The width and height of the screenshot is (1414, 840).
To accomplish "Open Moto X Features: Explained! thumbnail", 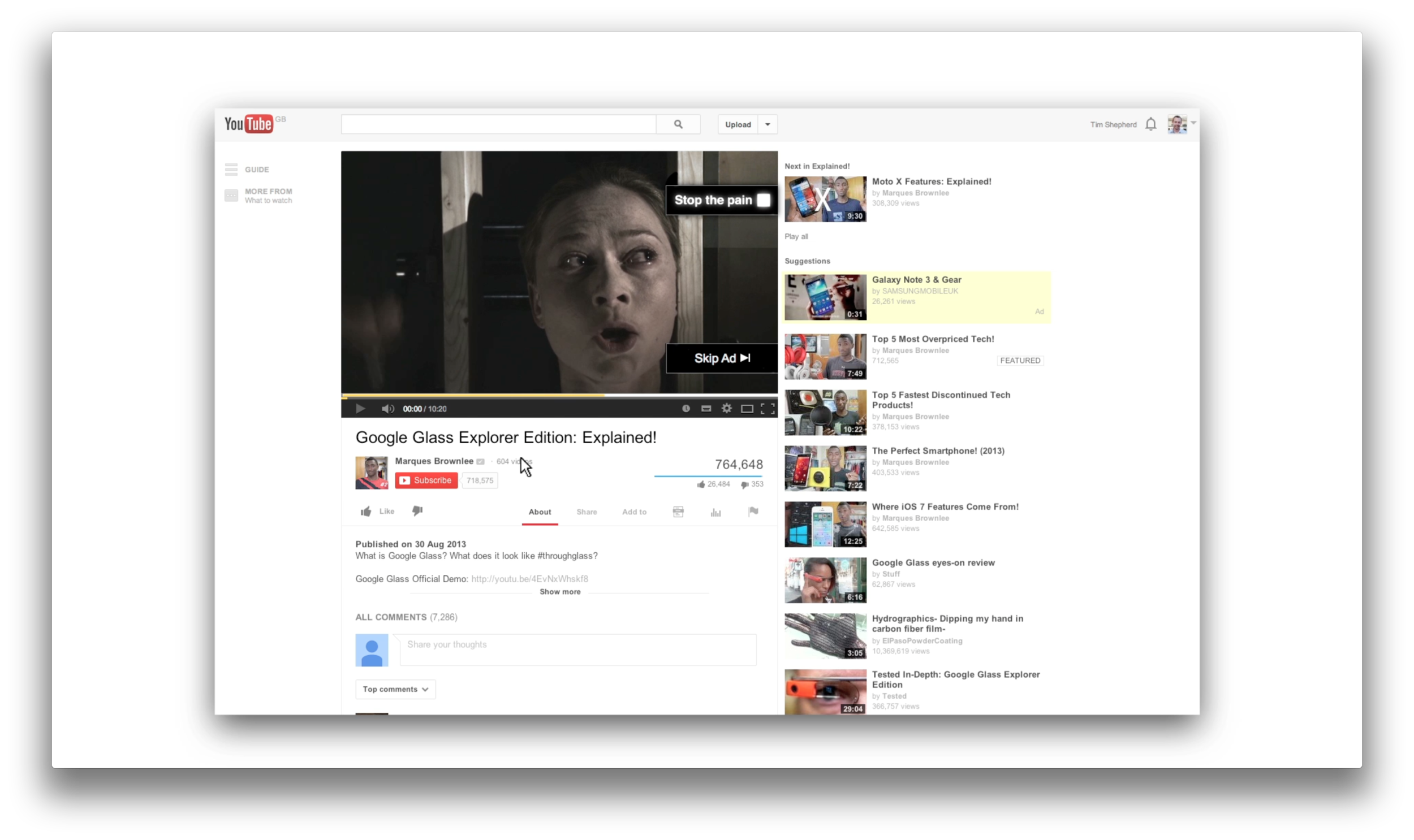I will (825, 198).
